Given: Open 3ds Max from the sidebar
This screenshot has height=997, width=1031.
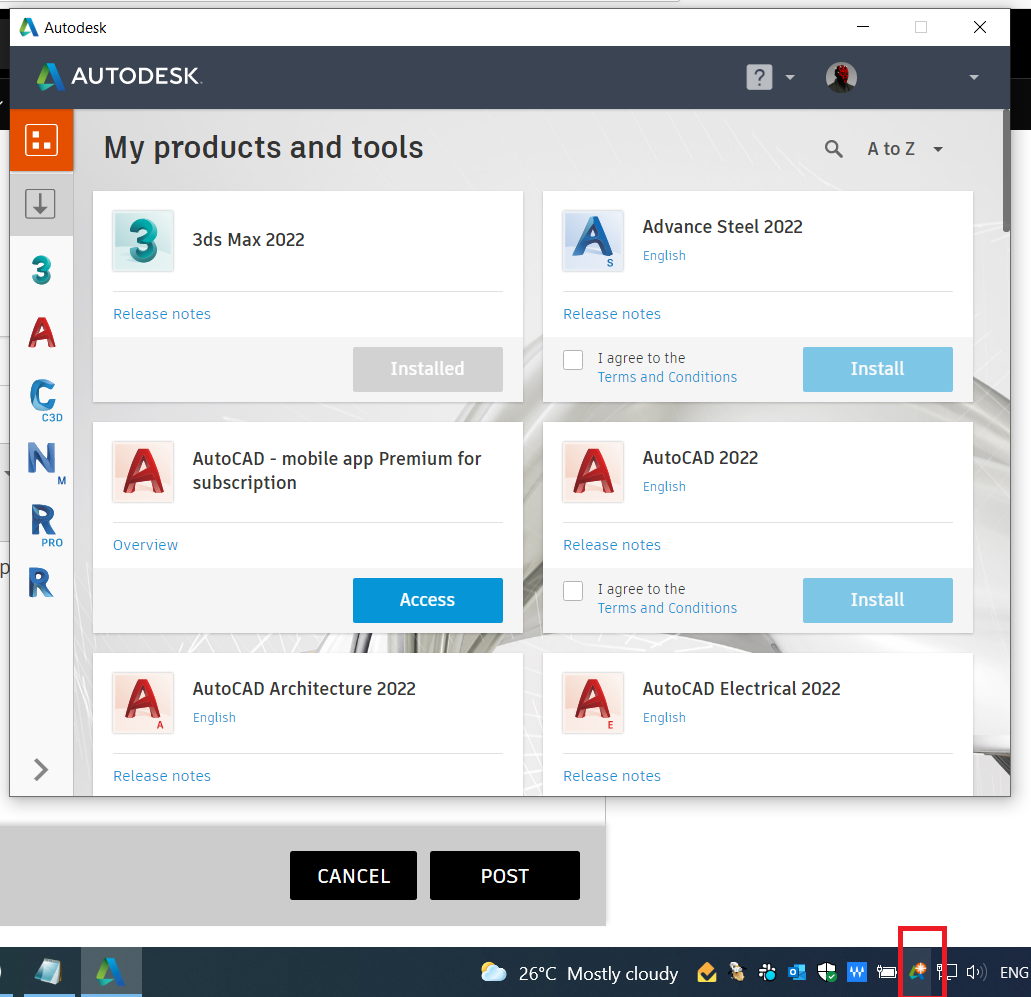Looking at the screenshot, I should point(41,269).
